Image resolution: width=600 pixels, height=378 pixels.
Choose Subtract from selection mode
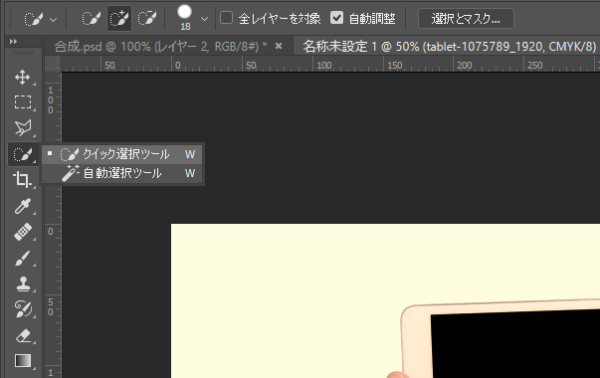point(147,18)
